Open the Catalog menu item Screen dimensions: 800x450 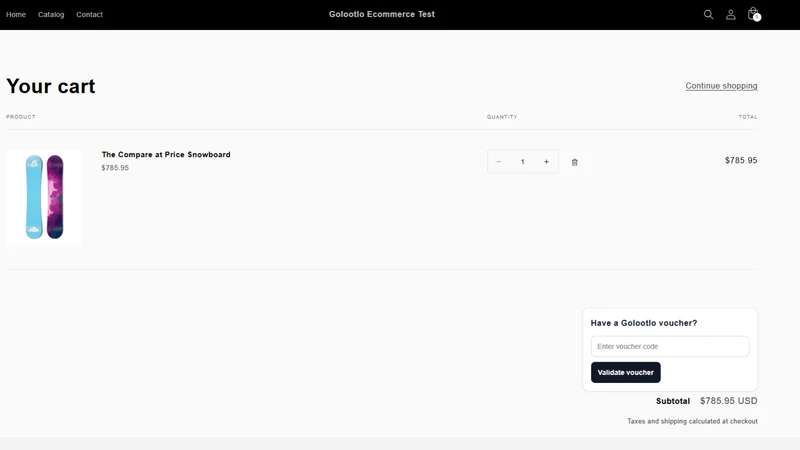[51, 14]
